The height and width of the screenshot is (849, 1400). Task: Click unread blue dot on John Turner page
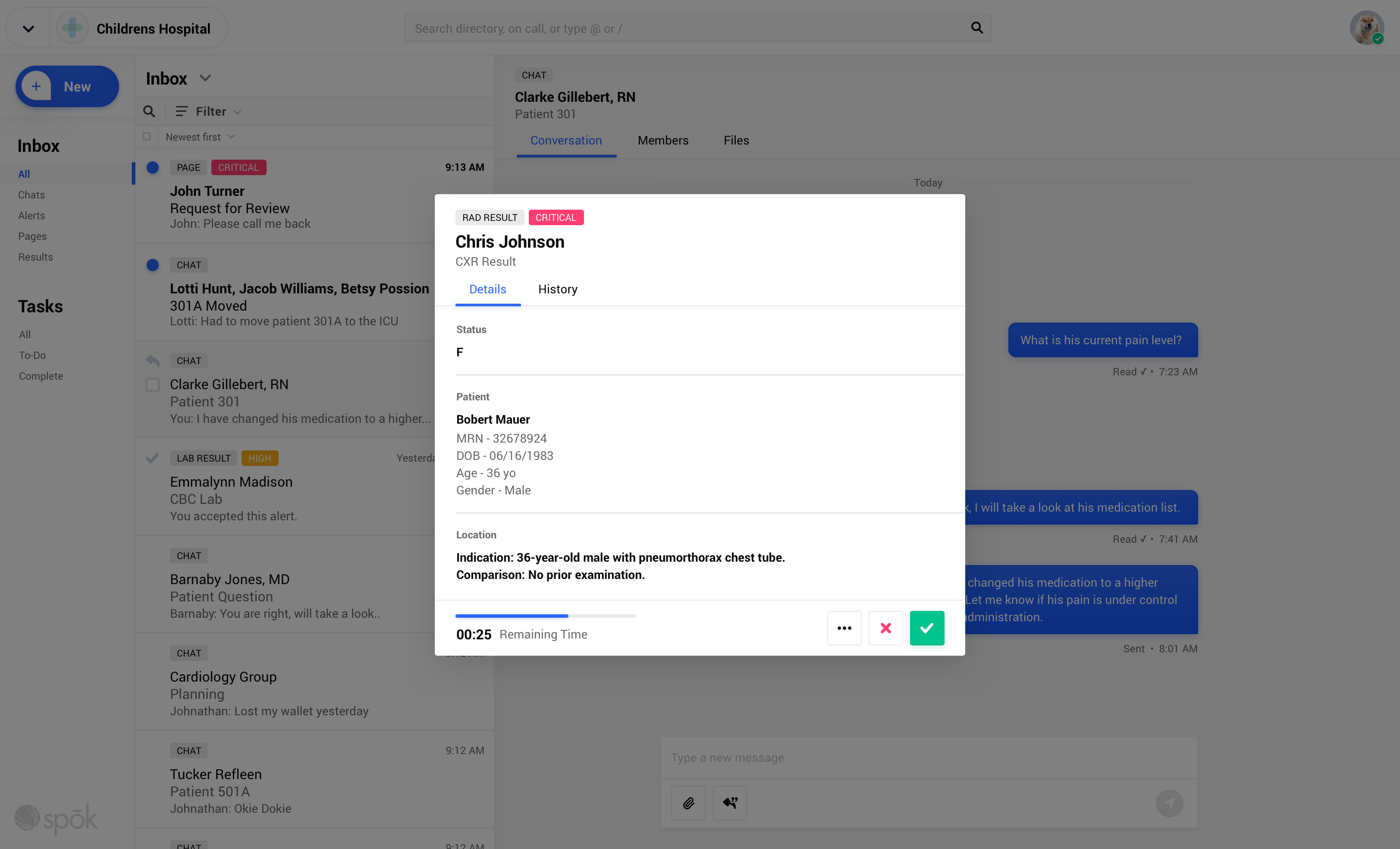click(x=152, y=168)
